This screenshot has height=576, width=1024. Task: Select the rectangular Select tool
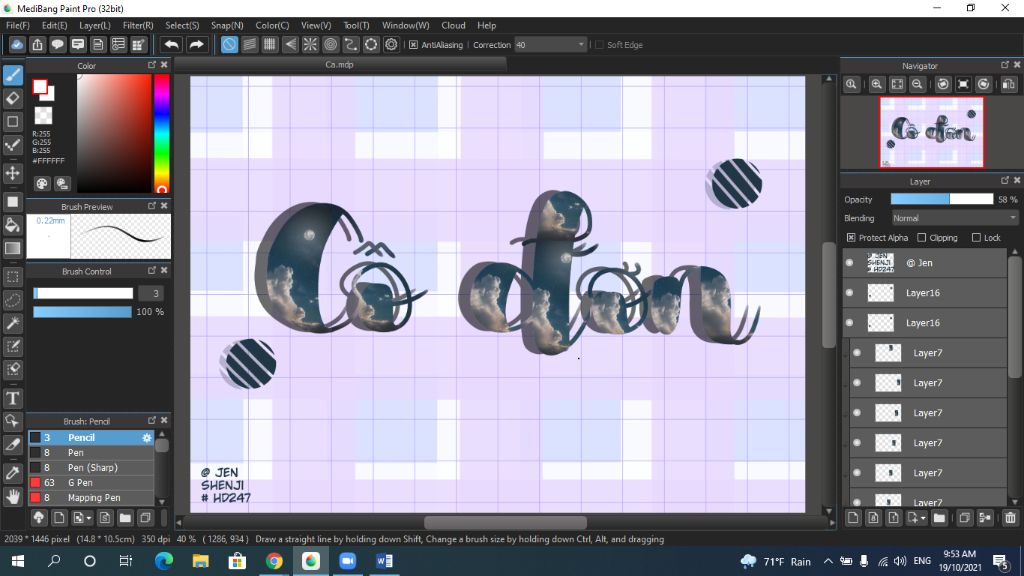pos(12,277)
